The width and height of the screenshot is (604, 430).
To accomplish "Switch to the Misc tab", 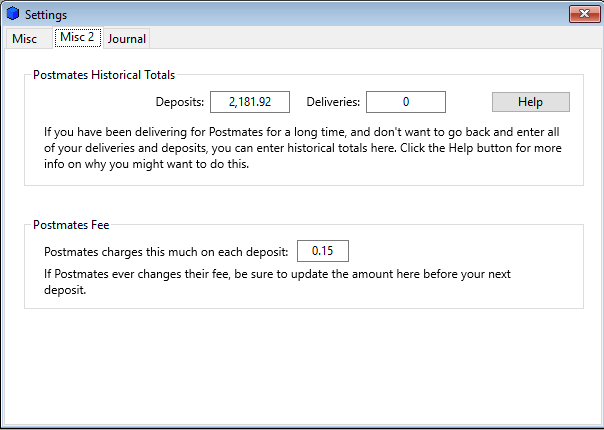I will 27,39.
